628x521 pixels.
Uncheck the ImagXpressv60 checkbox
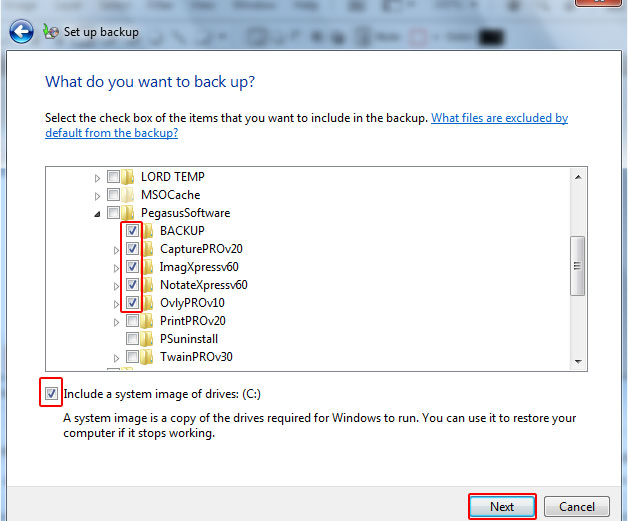(x=132, y=267)
